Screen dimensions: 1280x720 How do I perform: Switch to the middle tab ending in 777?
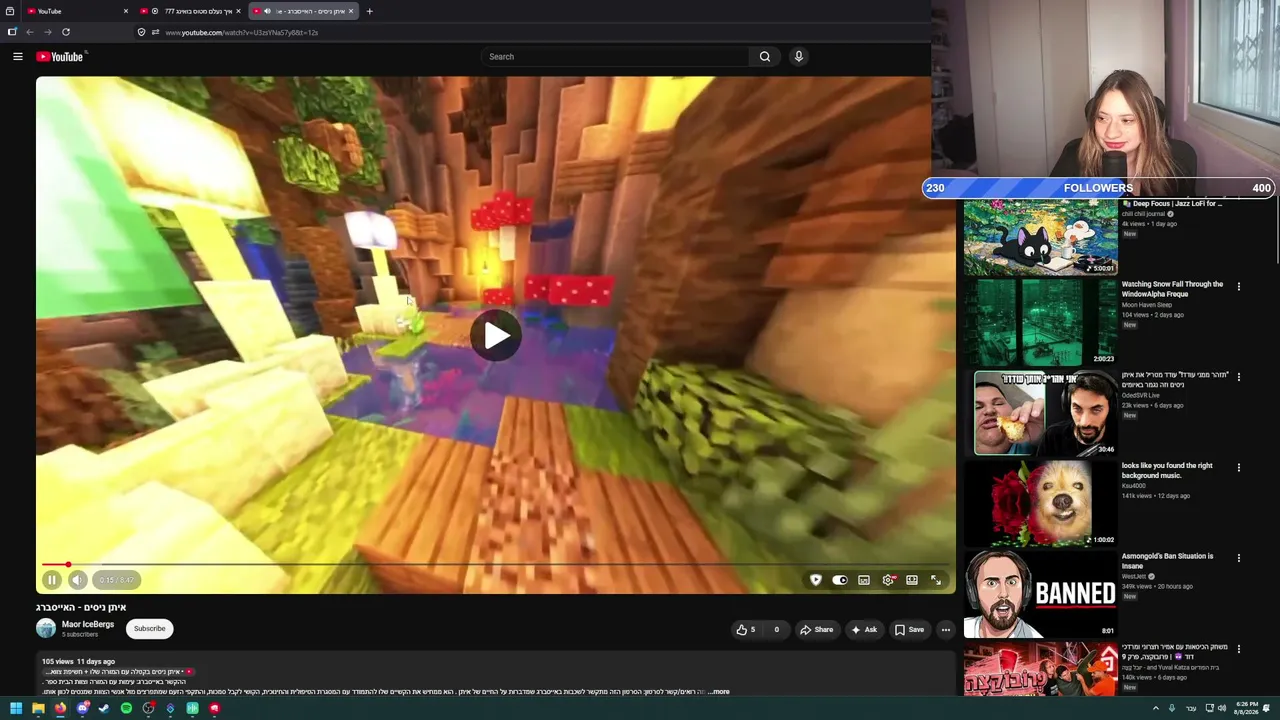[191, 11]
